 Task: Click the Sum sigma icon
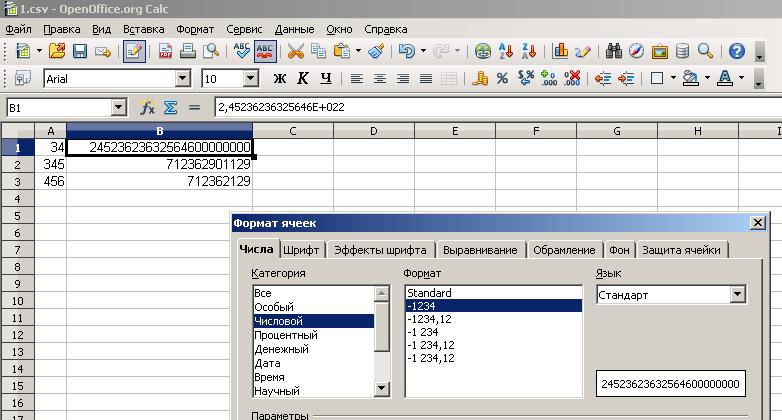click(x=170, y=107)
